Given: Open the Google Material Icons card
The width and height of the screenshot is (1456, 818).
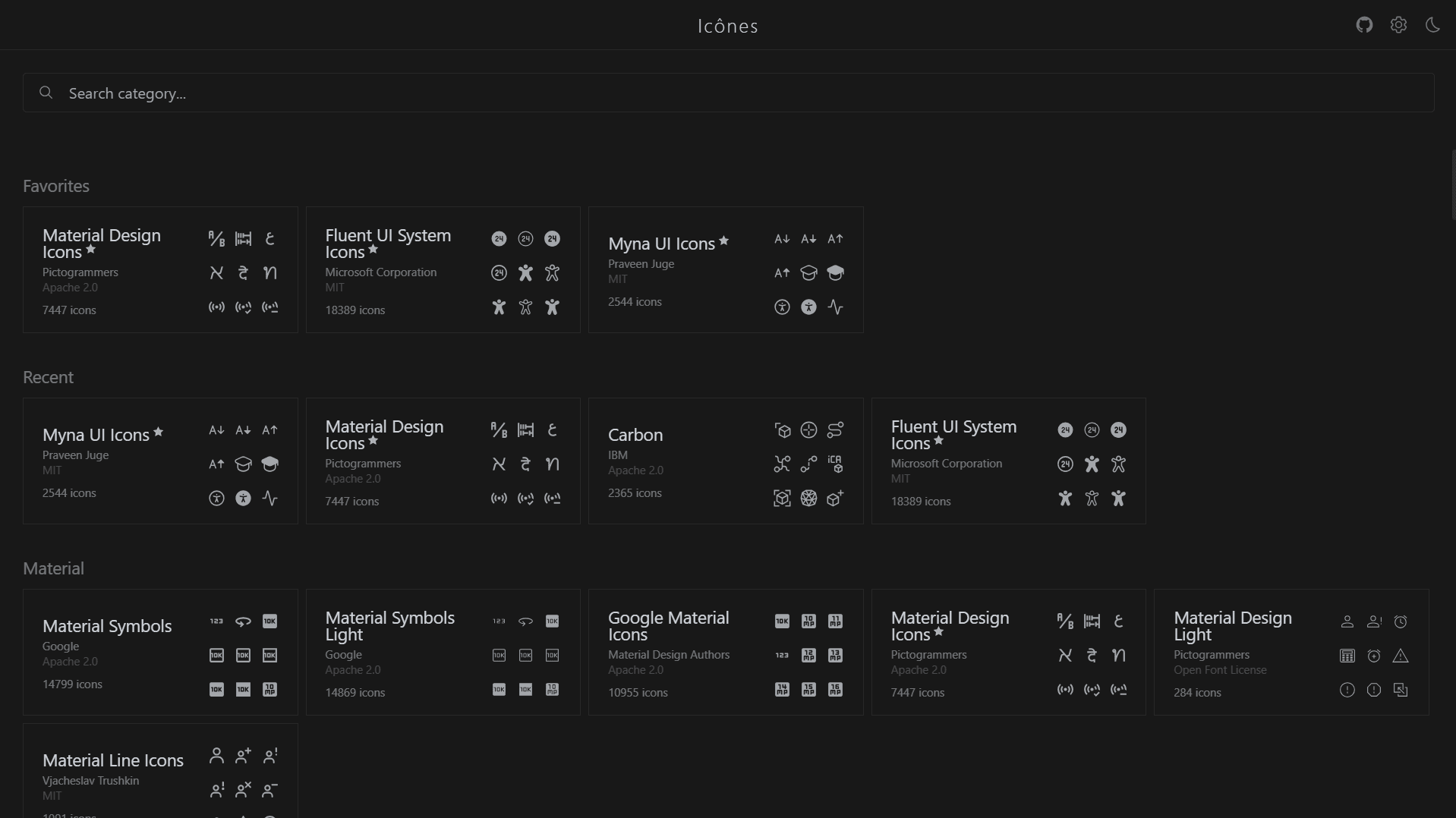Looking at the screenshot, I should click(x=726, y=652).
